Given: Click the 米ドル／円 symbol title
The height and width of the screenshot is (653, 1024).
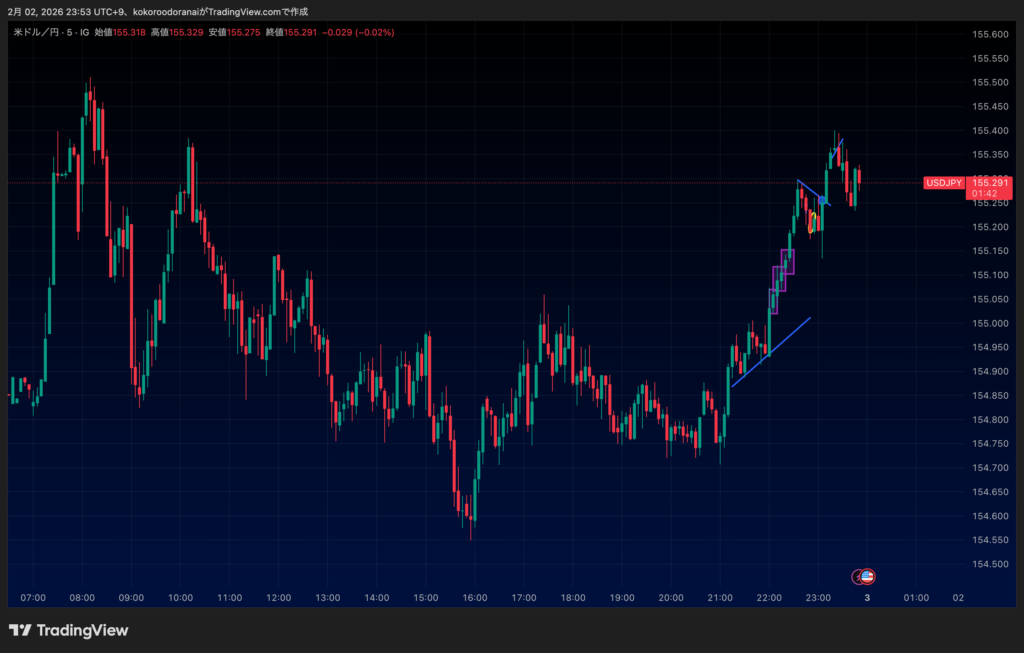Looking at the screenshot, I should tap(38, 33).
